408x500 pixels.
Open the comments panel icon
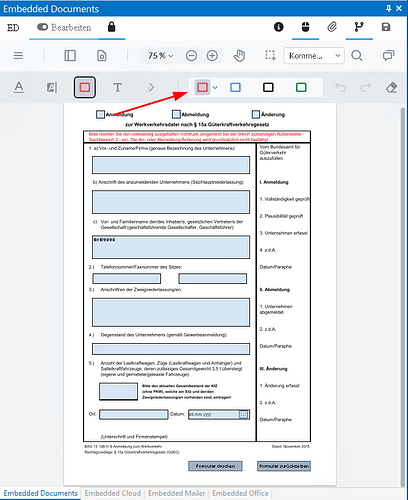[388, 55]
